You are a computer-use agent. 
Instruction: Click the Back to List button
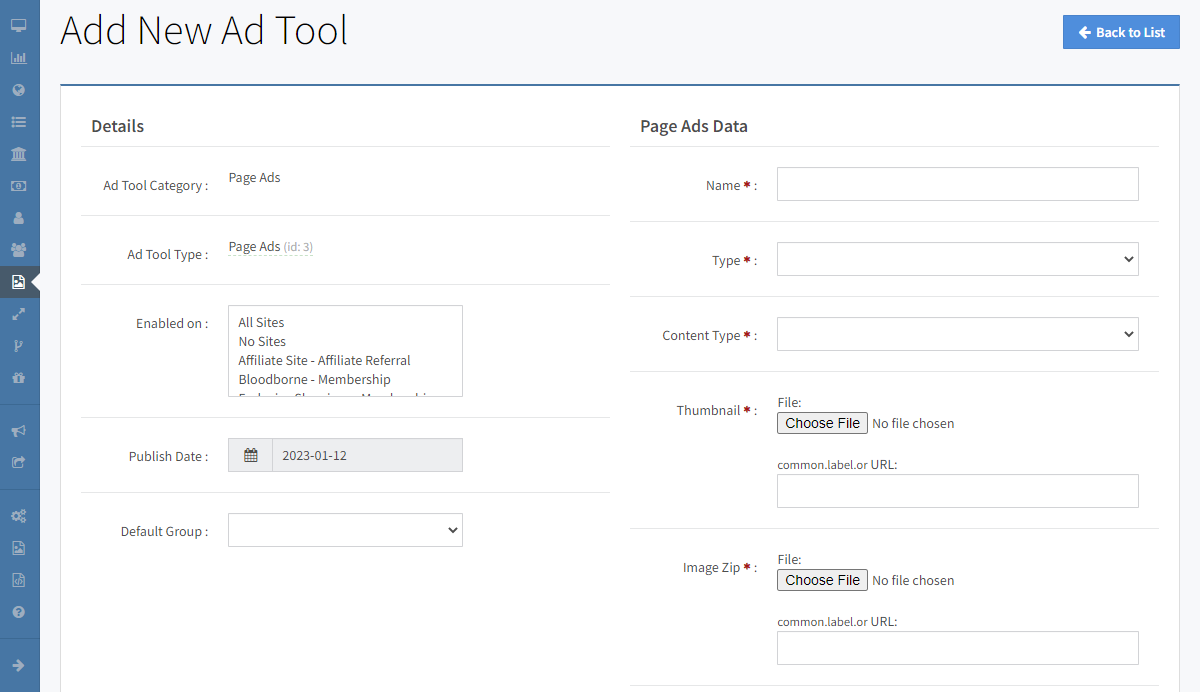click(x=1121, y=32)
